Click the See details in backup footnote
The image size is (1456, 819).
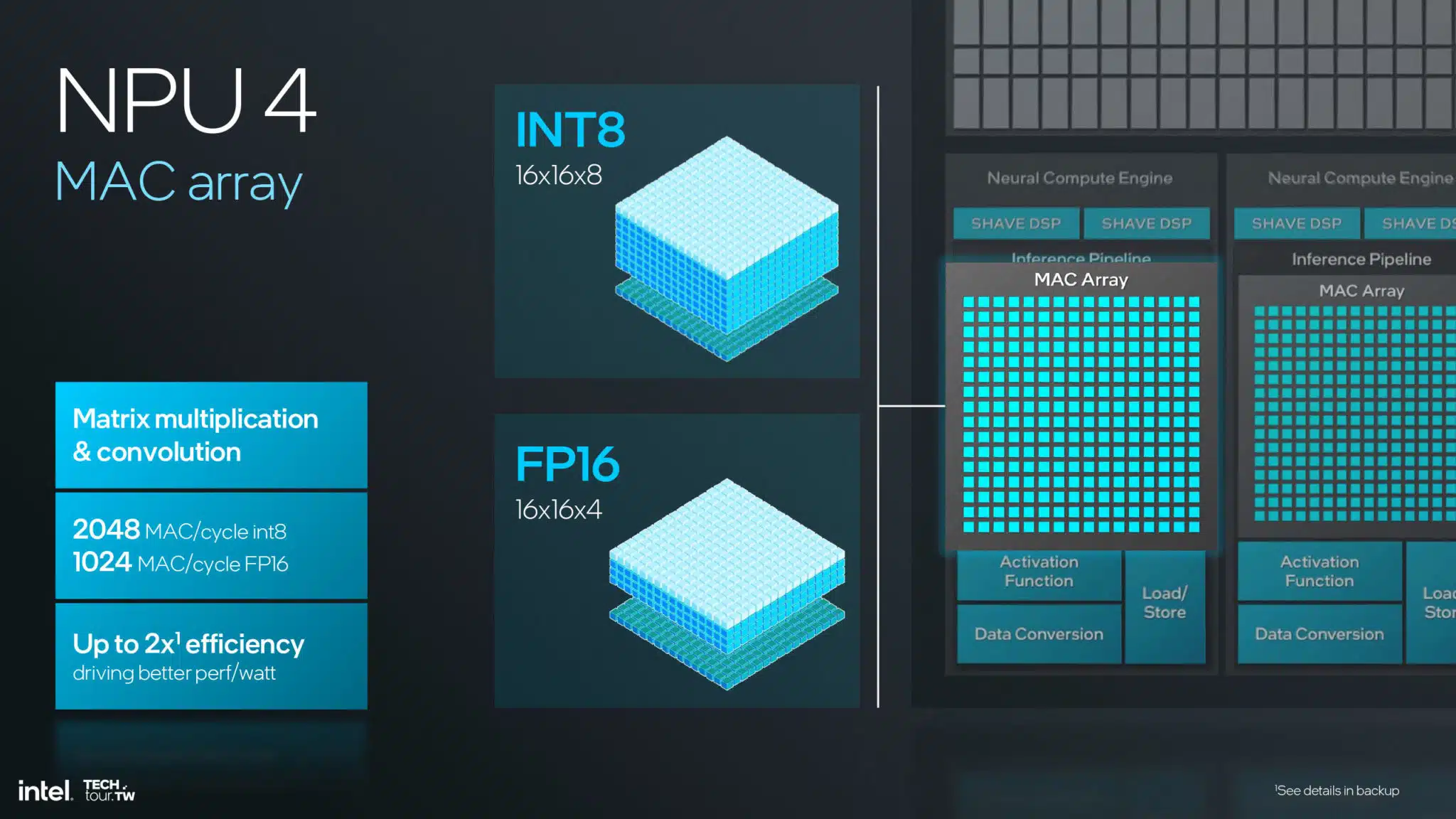click(1337, 791)
